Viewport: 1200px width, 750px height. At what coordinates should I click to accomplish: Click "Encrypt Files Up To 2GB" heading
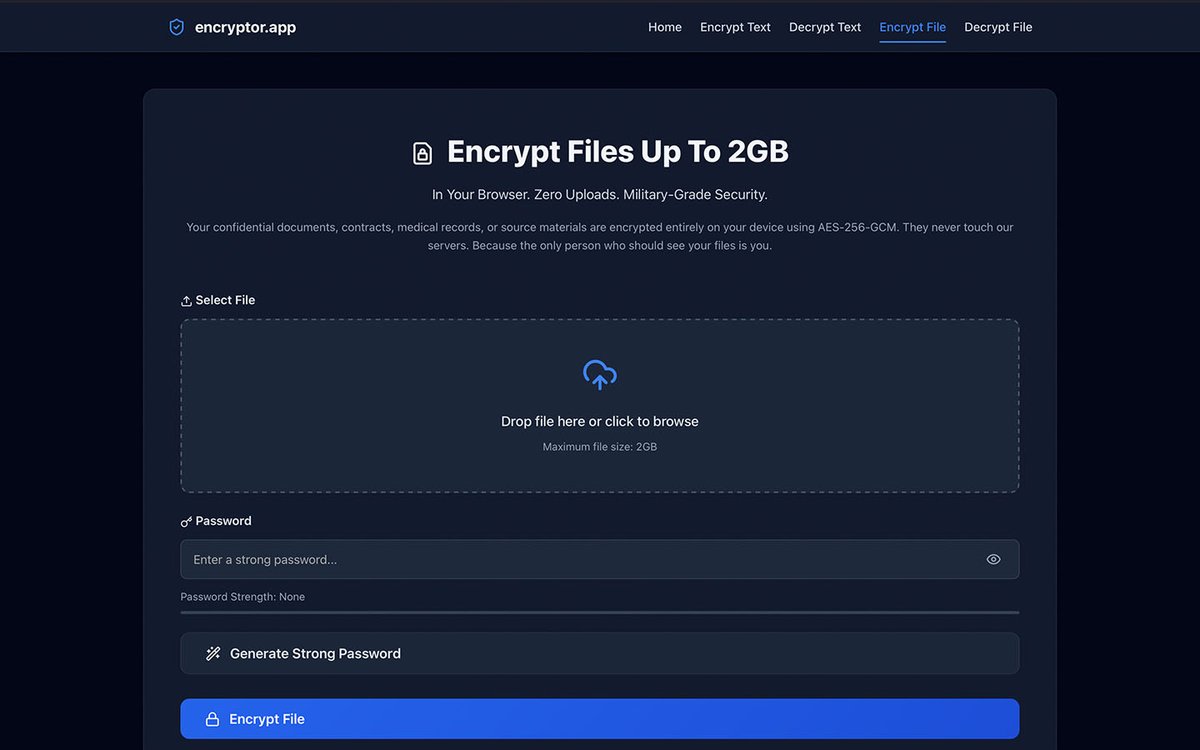618,151
